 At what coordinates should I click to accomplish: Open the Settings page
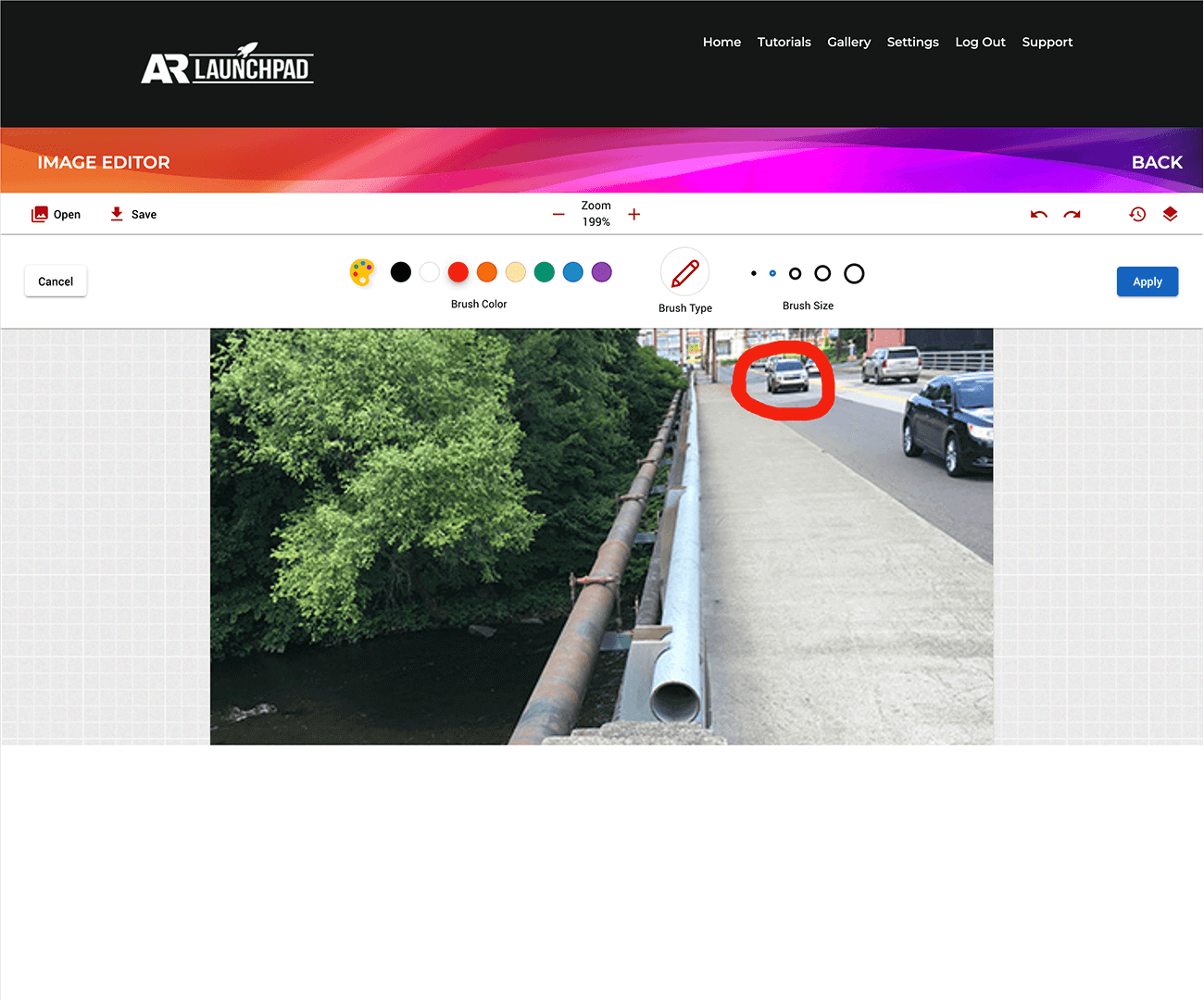click(x=913, y=42)
